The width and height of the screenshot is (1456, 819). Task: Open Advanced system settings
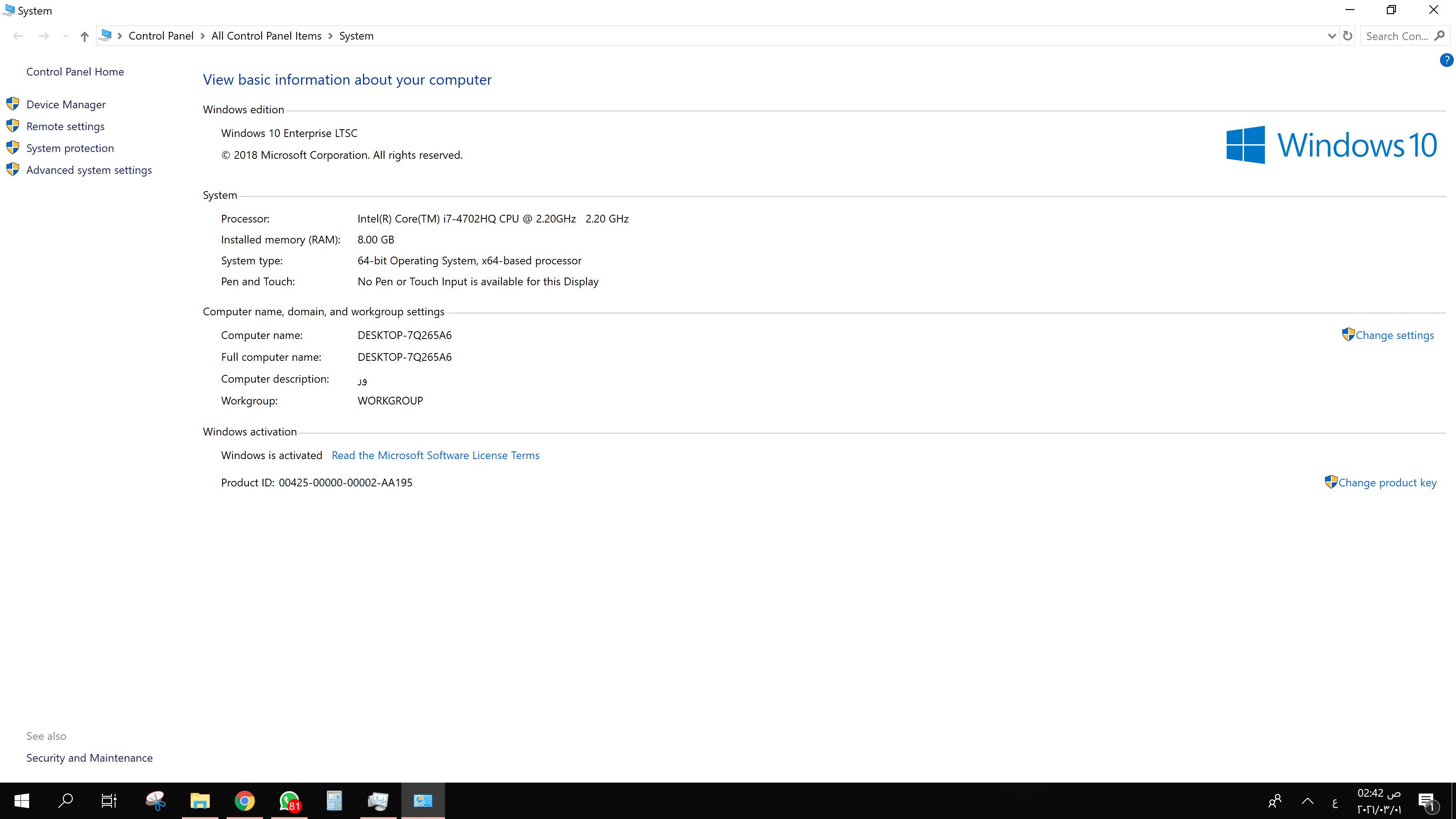click(89, 170)
